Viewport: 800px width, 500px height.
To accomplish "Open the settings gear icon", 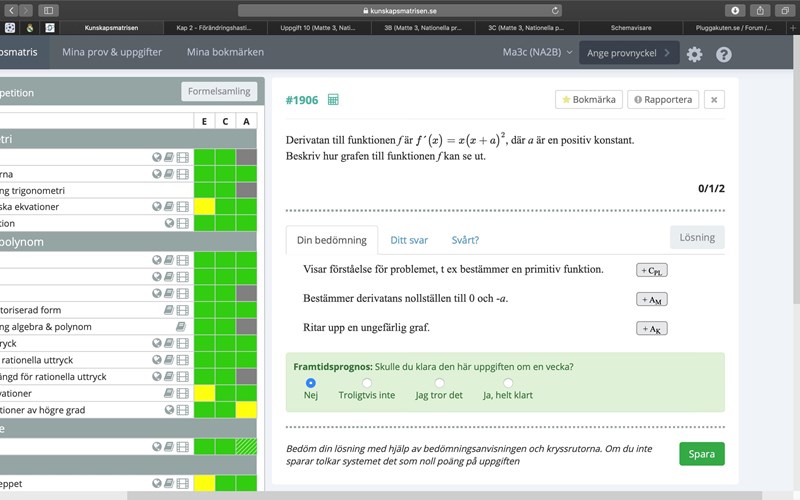I will 694,54.
